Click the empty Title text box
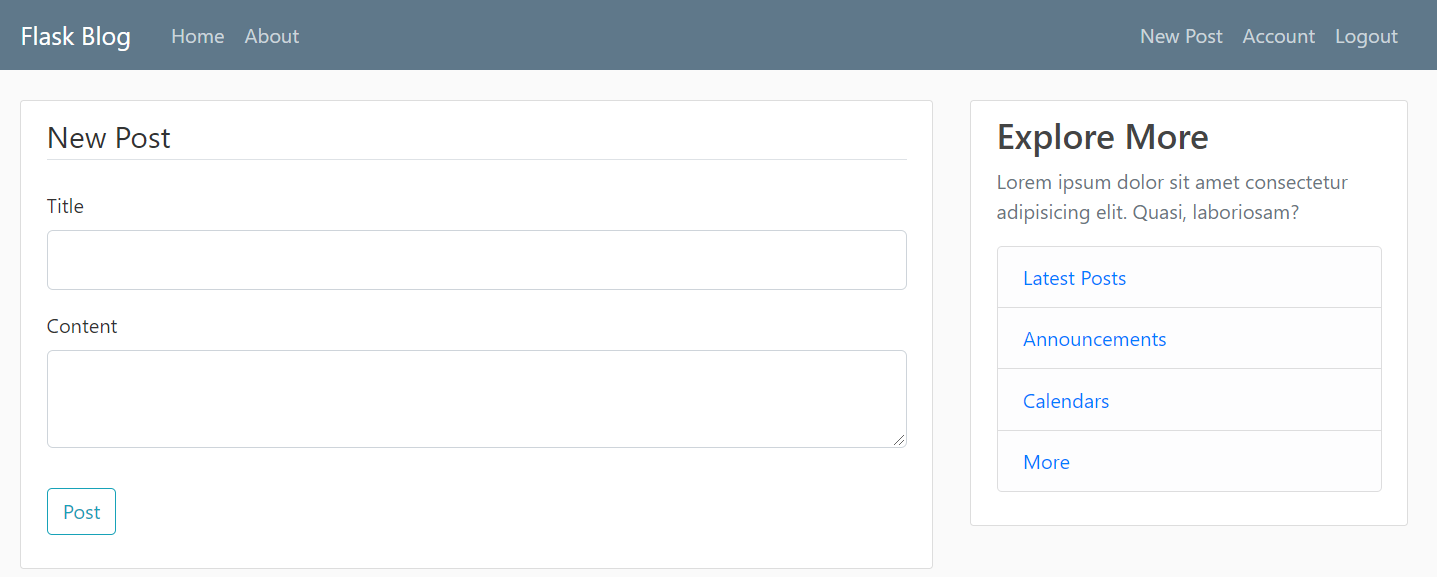Screen dimensions: 1437x577 click(476, 260)
